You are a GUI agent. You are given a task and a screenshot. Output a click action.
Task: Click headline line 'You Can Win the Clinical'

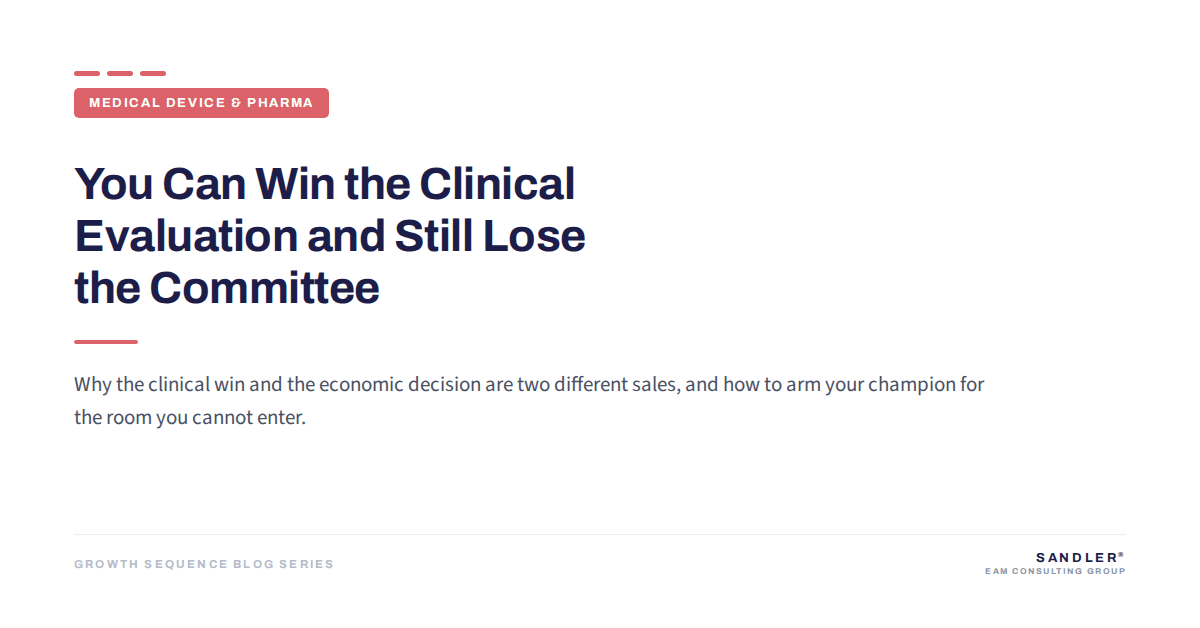[x=325, y=184]
